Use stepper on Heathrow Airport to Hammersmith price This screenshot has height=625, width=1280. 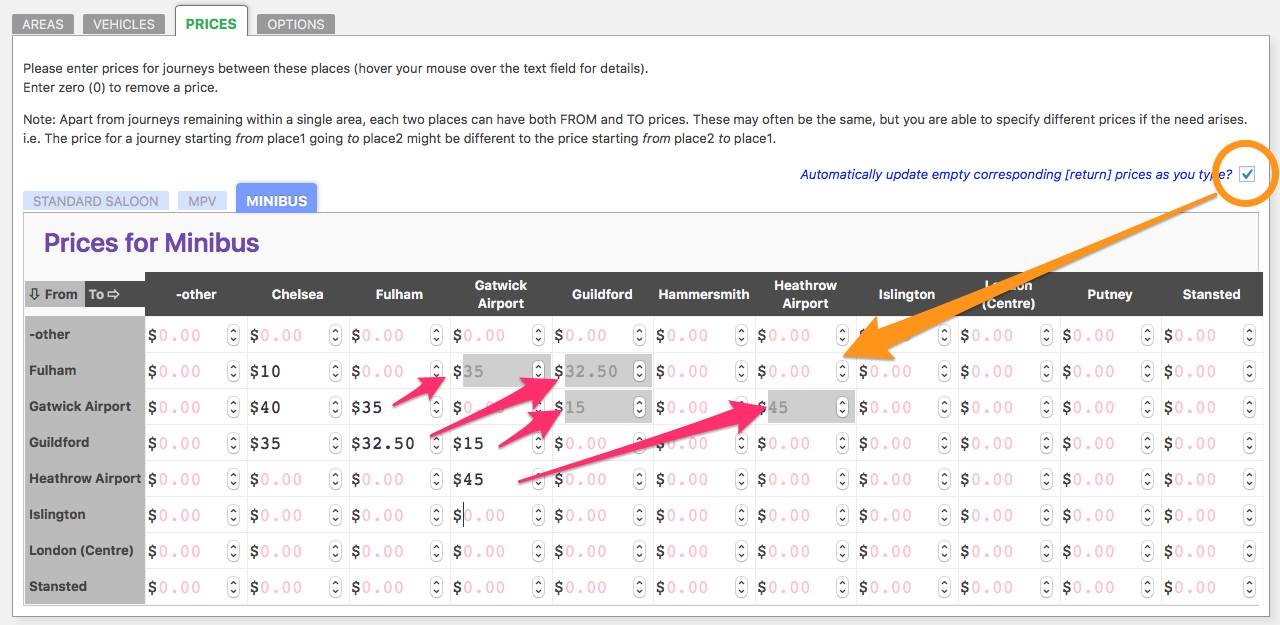pyautogui.click(x=740, y=479)
